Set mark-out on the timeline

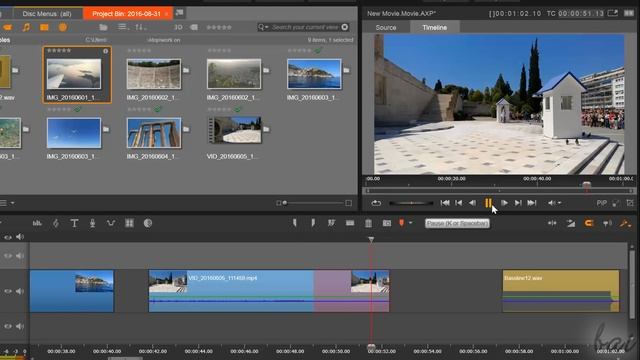(x=313, y=223)
